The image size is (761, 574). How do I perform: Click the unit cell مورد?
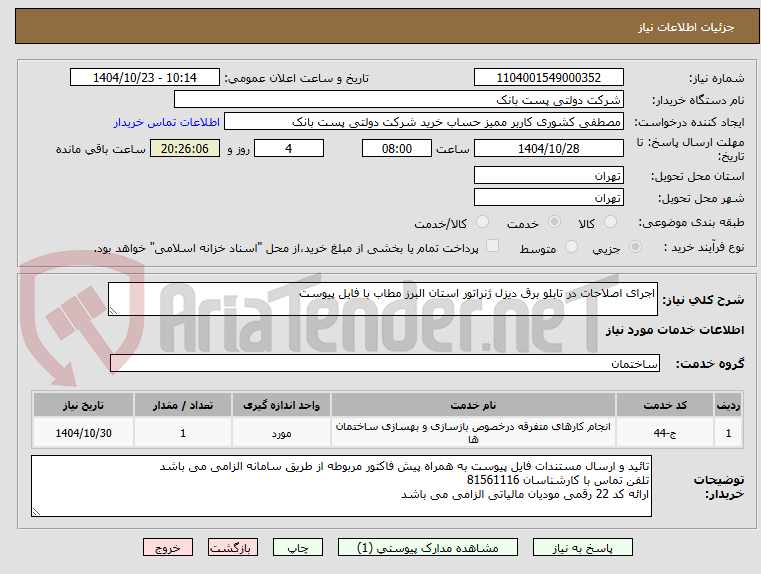pos(281,433)
